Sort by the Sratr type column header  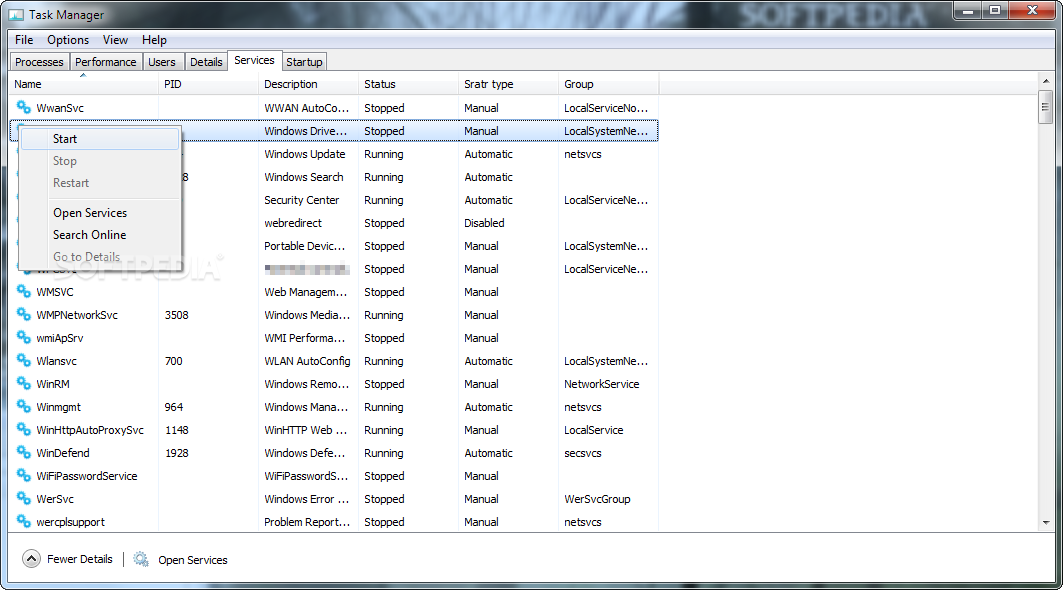(x=508, y=84)
